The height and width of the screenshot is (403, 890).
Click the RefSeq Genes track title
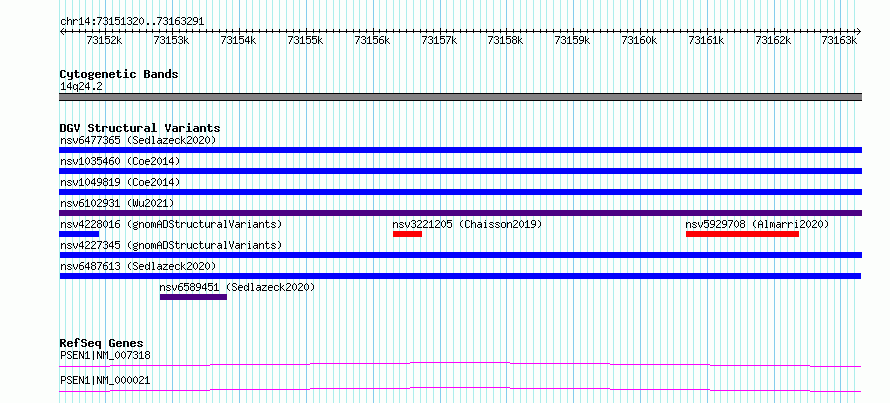[x=102, y=343]
